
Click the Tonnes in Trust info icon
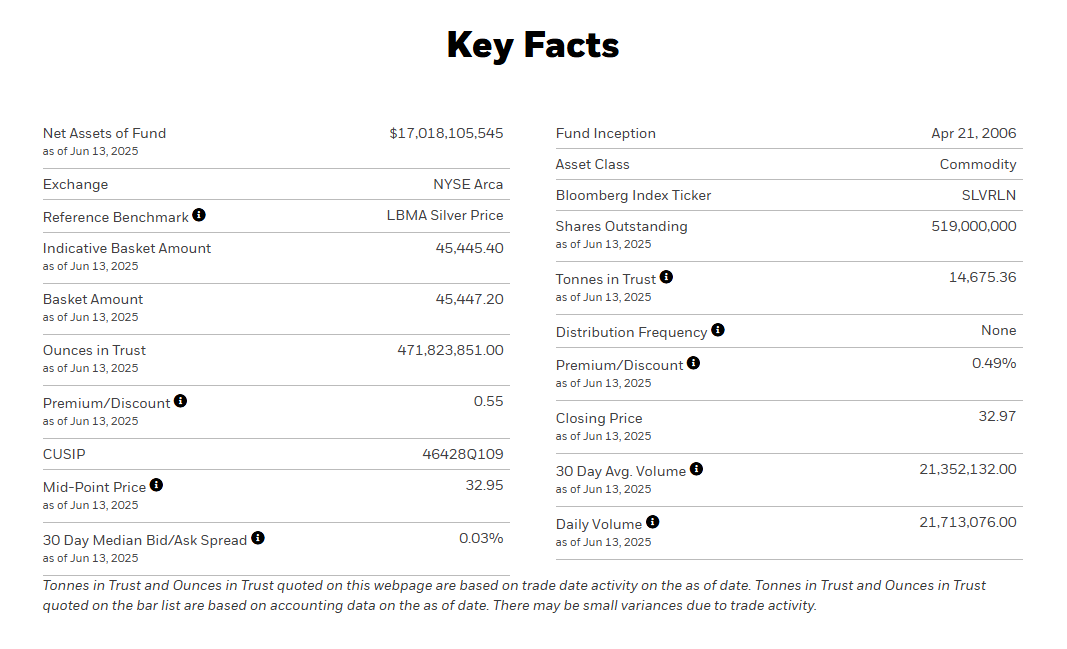(x=667, y=277)
